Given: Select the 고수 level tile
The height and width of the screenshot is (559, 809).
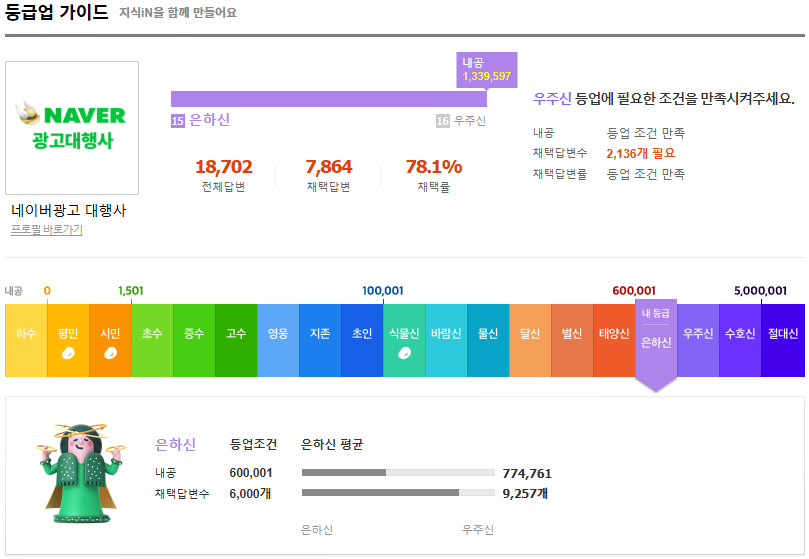Looking at the screenshot, I should pos(236,334).
